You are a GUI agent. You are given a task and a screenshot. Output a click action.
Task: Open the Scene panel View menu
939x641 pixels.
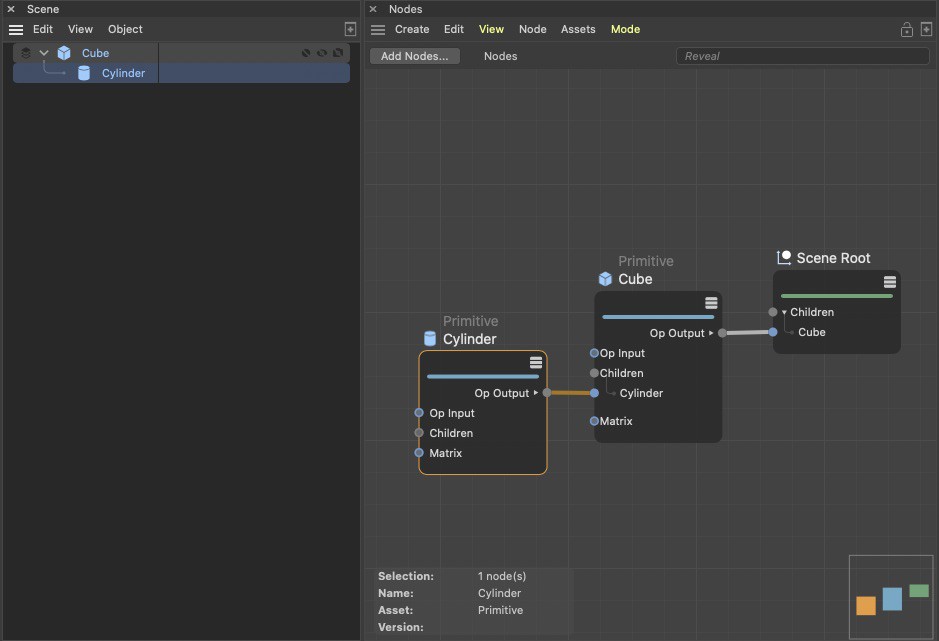[x=80, y=29]
